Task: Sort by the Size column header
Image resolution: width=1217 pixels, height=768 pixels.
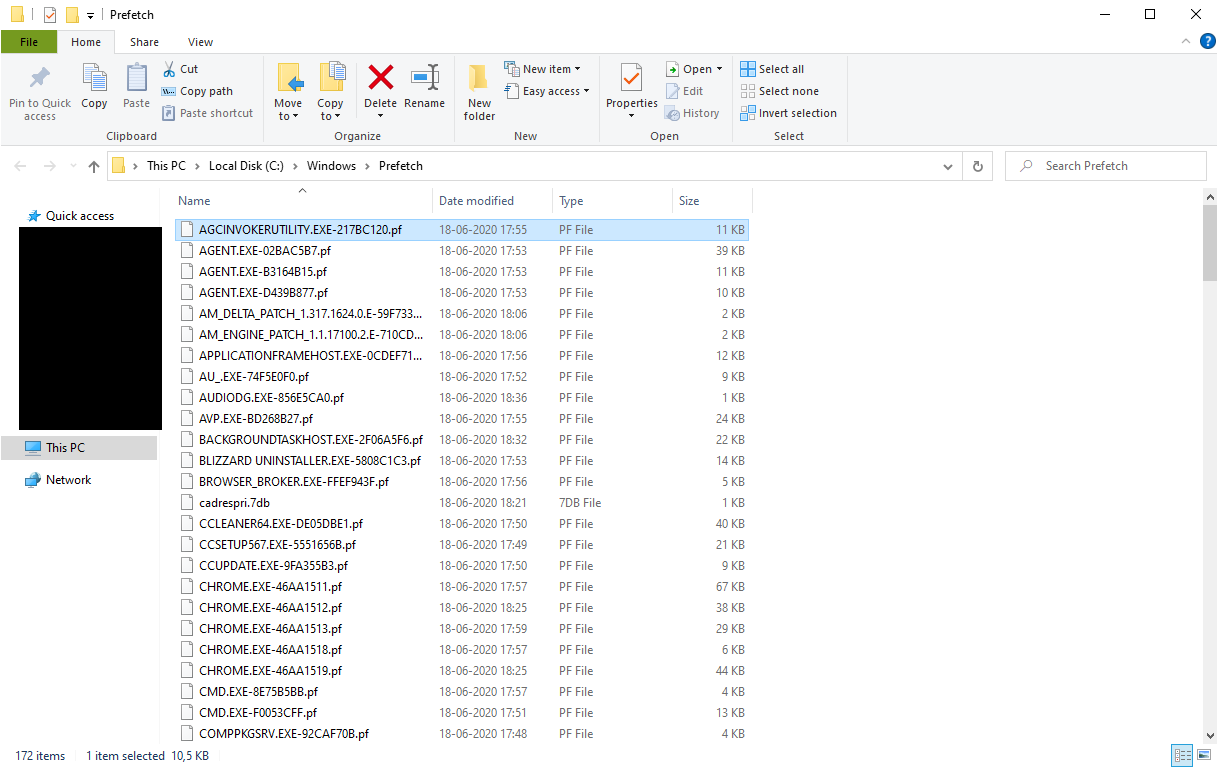Action: (712, 201)
